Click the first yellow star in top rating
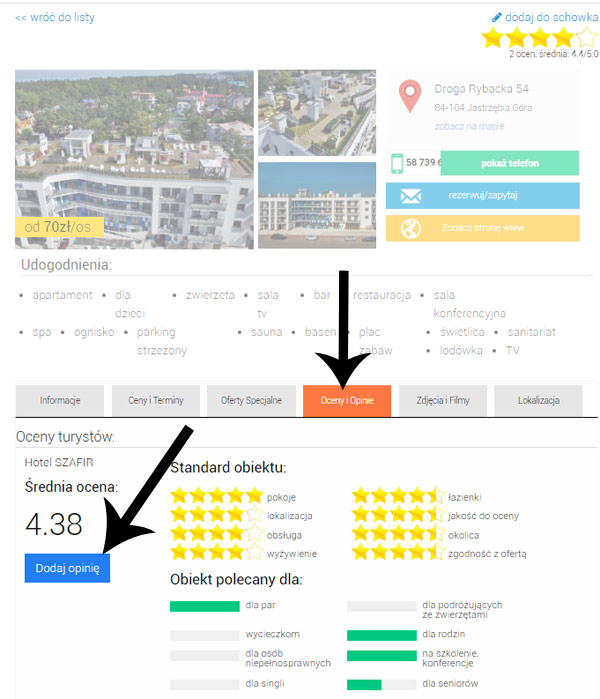 pos(493,37)
